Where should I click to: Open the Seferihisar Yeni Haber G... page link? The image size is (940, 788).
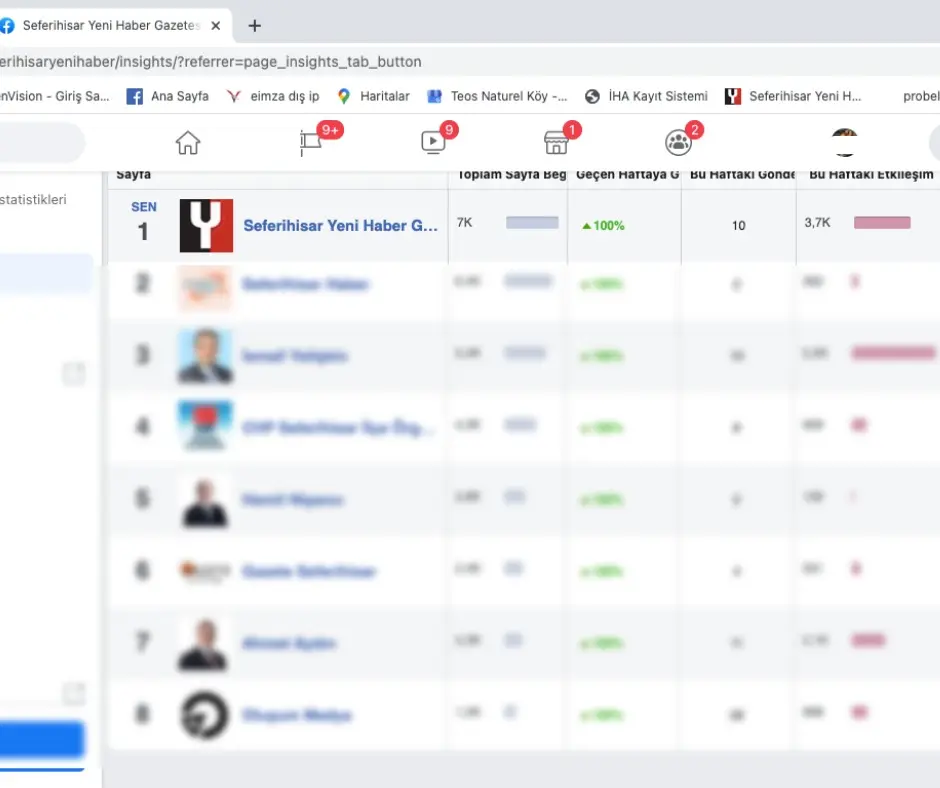pos(341,225)
